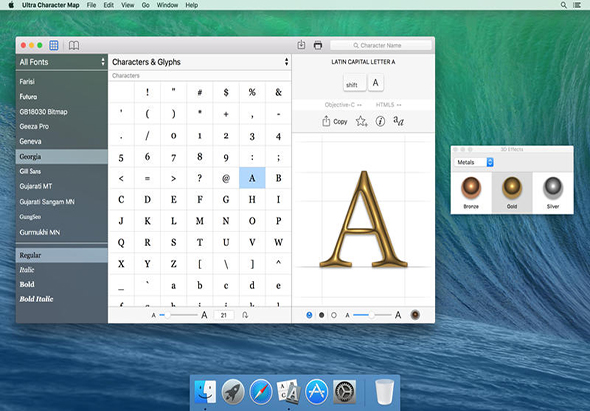The height and width of the screenshot is (411, 590).
Task: Click the large gold A preview
Action: [x=363, y=219]
